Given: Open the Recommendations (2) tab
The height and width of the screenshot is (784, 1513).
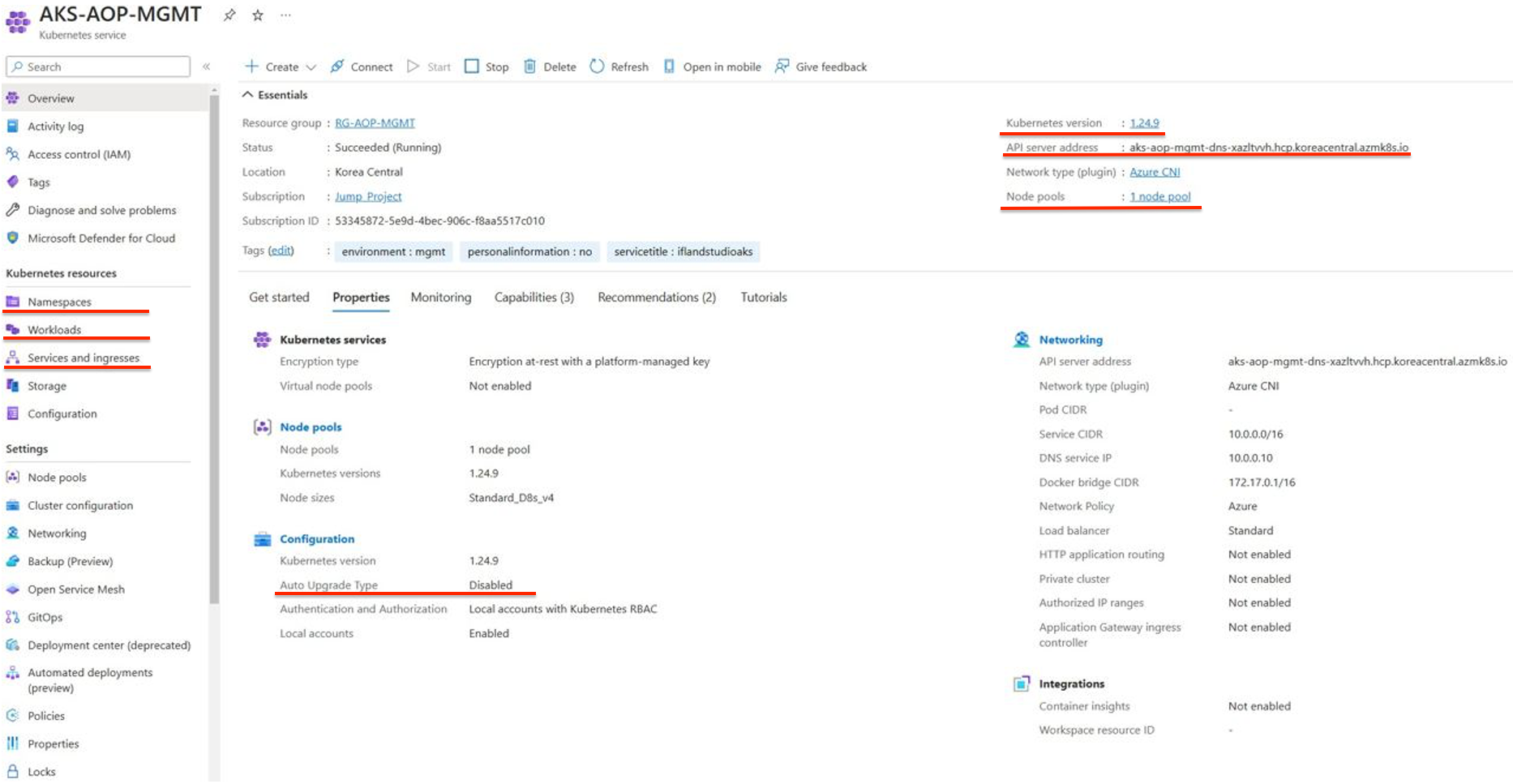Looking at the screenshot, I should (x=657, y=298).
